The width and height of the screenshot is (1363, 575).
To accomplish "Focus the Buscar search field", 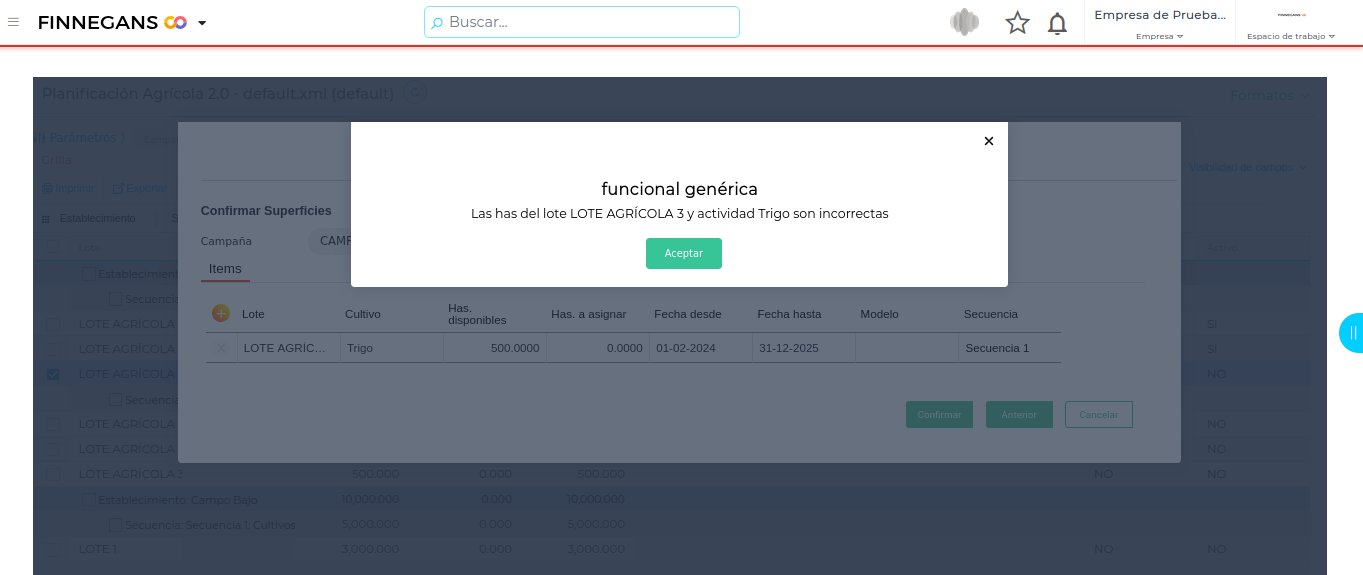I will point(582,22).
